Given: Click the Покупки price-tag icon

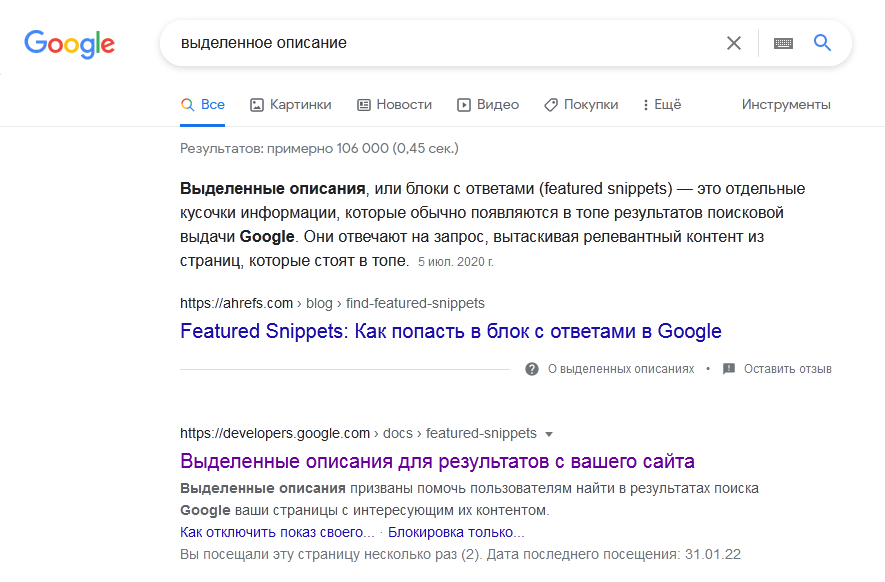Looking at the screenshot, I should coord(550,104).
